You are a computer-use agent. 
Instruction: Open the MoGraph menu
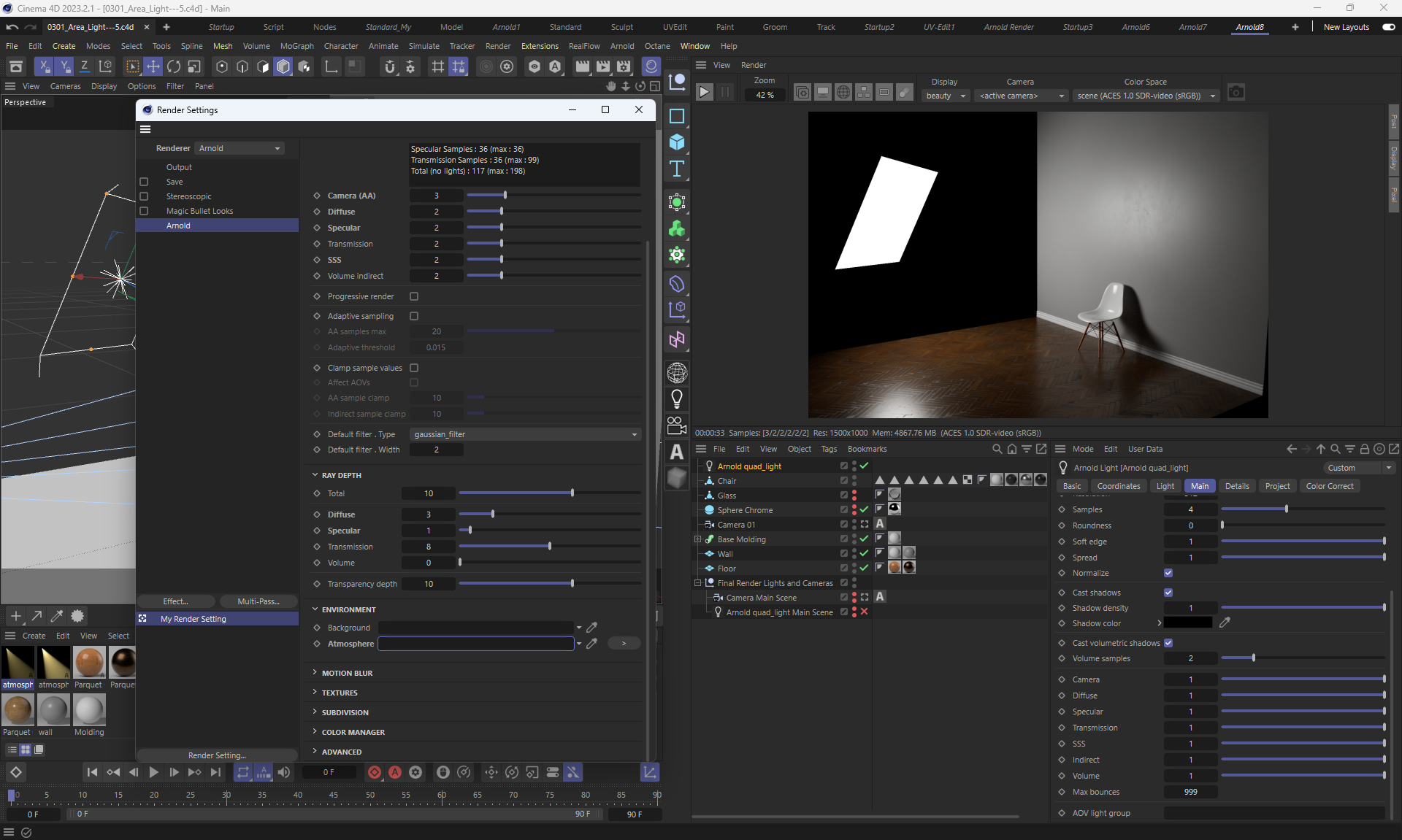pos(296,46)
